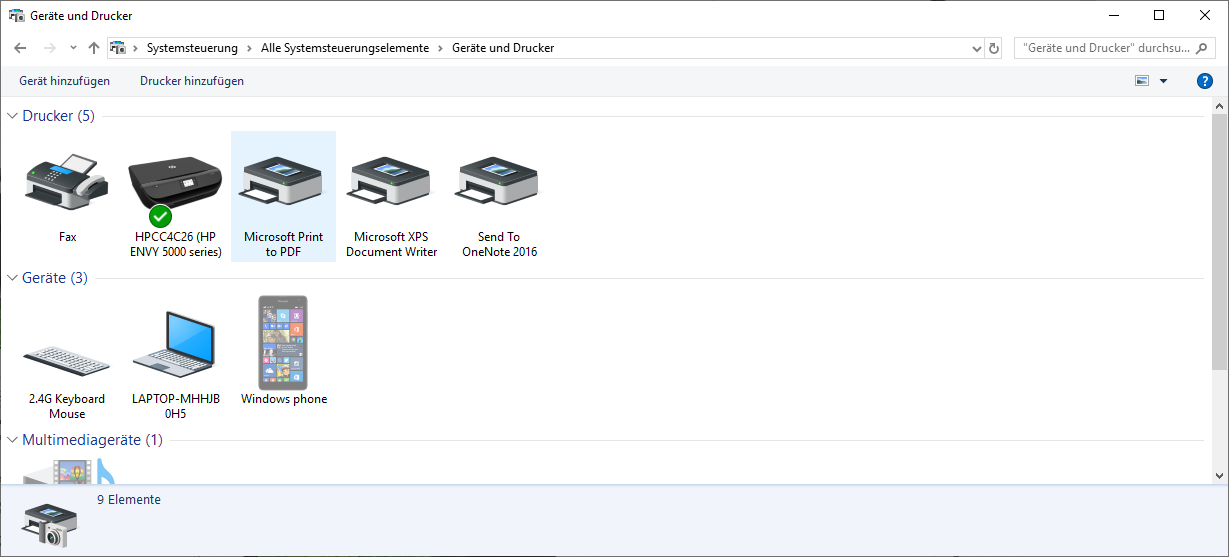1229x557 pixels.
Task: Select the Send To OneNote 2016 printer
Action: [499, 196]
